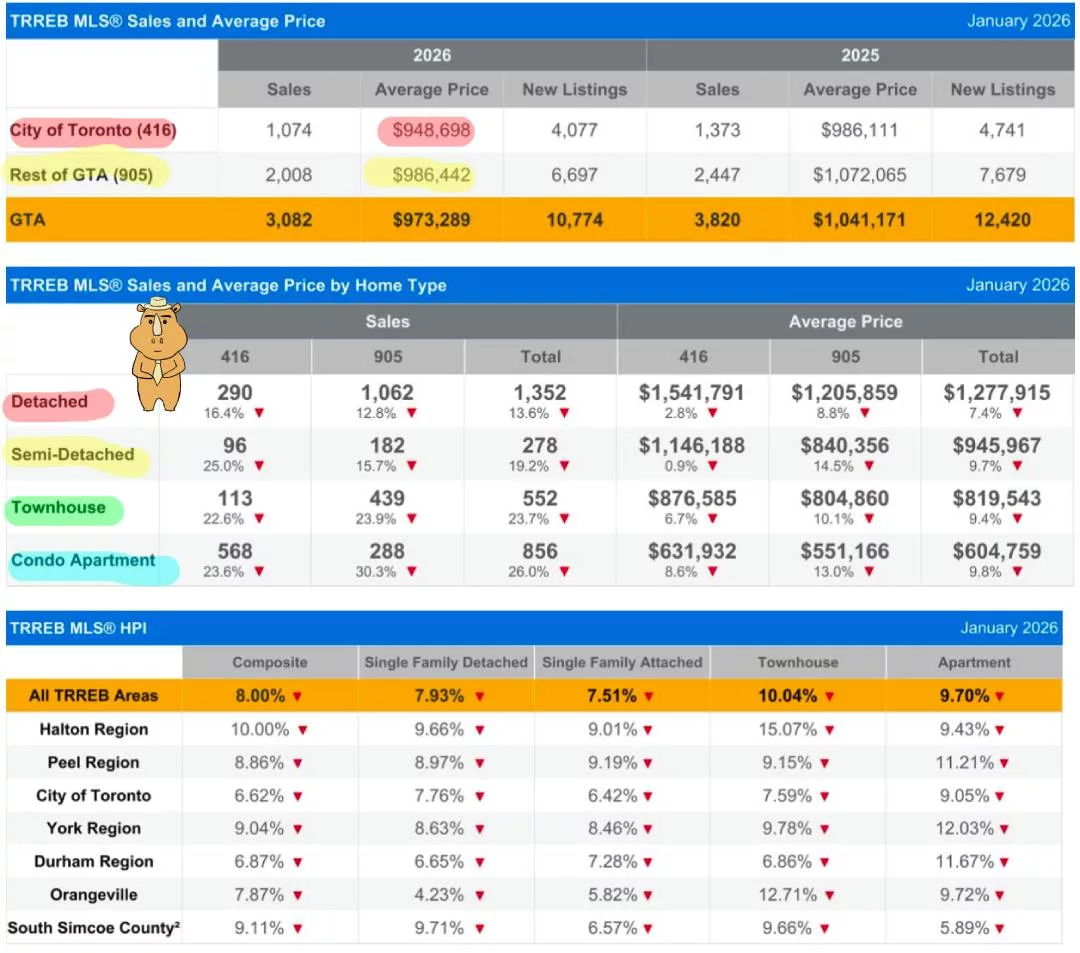The height and width of the screenshot is (953, 1080).
Task: Select the green-highlighted Townhouse label
Action: coord(59,508)
